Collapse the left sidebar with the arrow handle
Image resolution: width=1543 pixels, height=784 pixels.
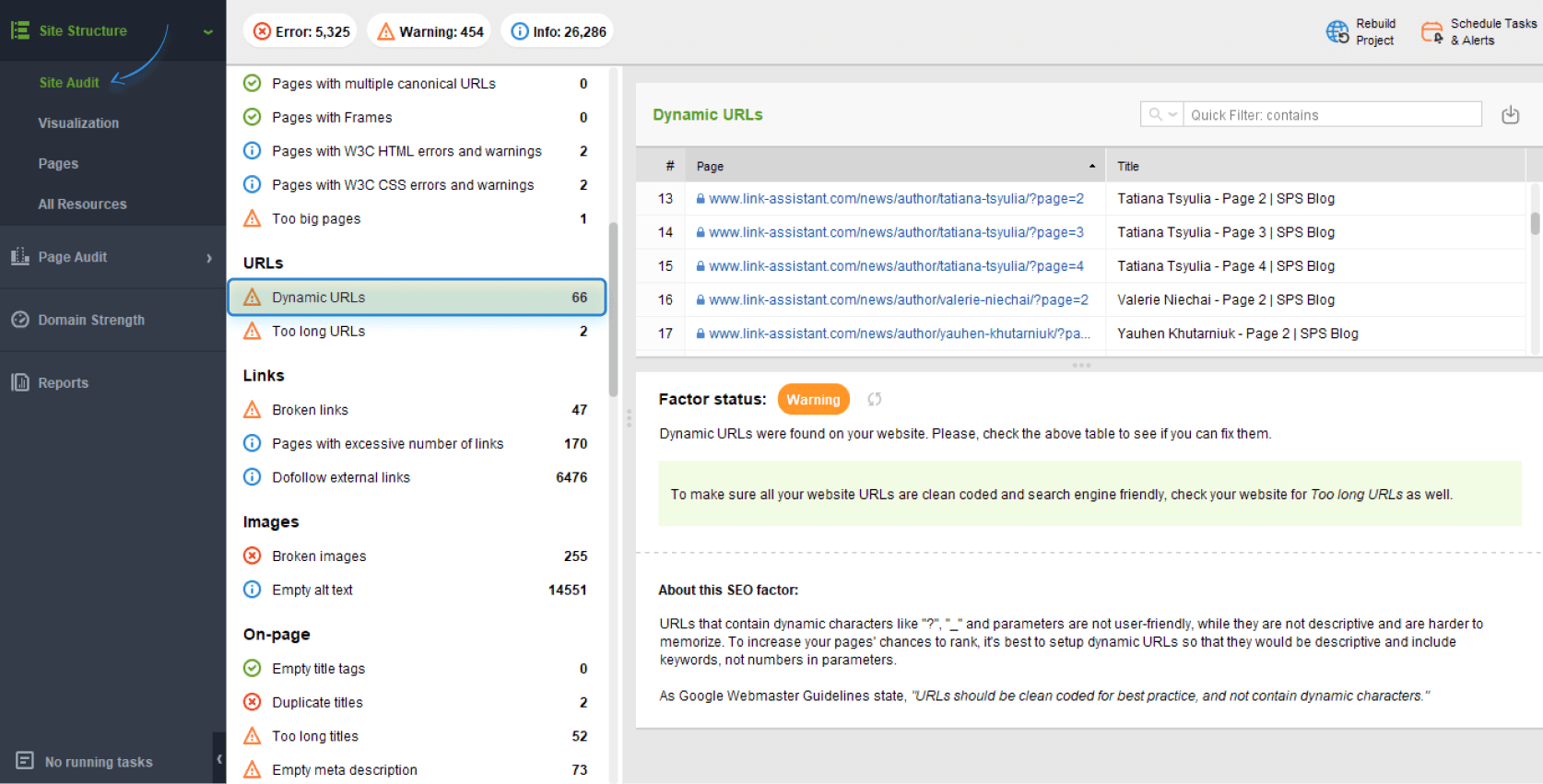(x=219, y=759)
